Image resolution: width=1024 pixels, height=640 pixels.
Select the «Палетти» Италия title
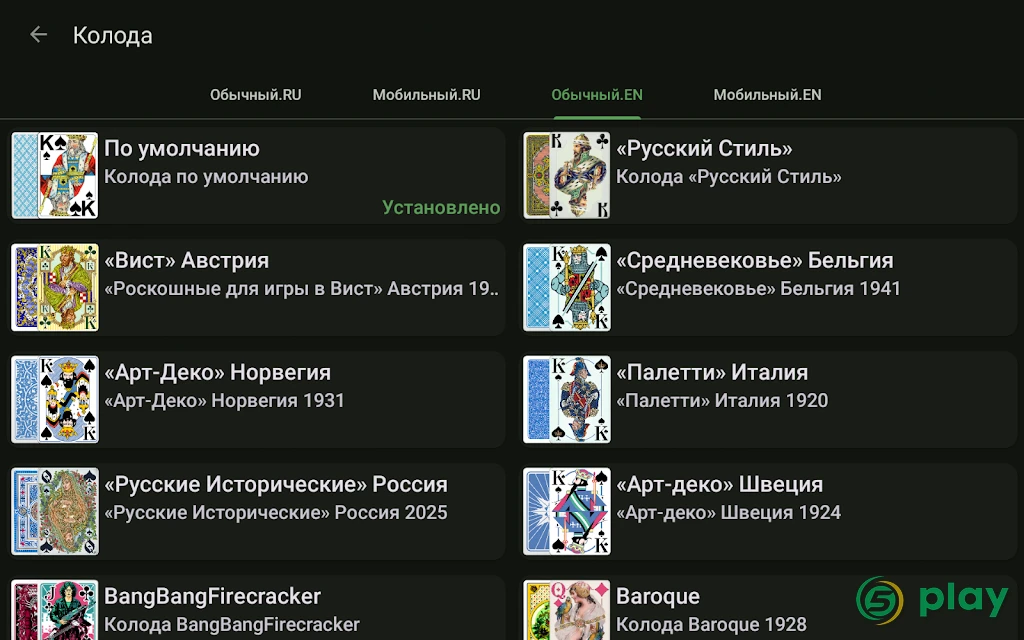tap(712, 373)
